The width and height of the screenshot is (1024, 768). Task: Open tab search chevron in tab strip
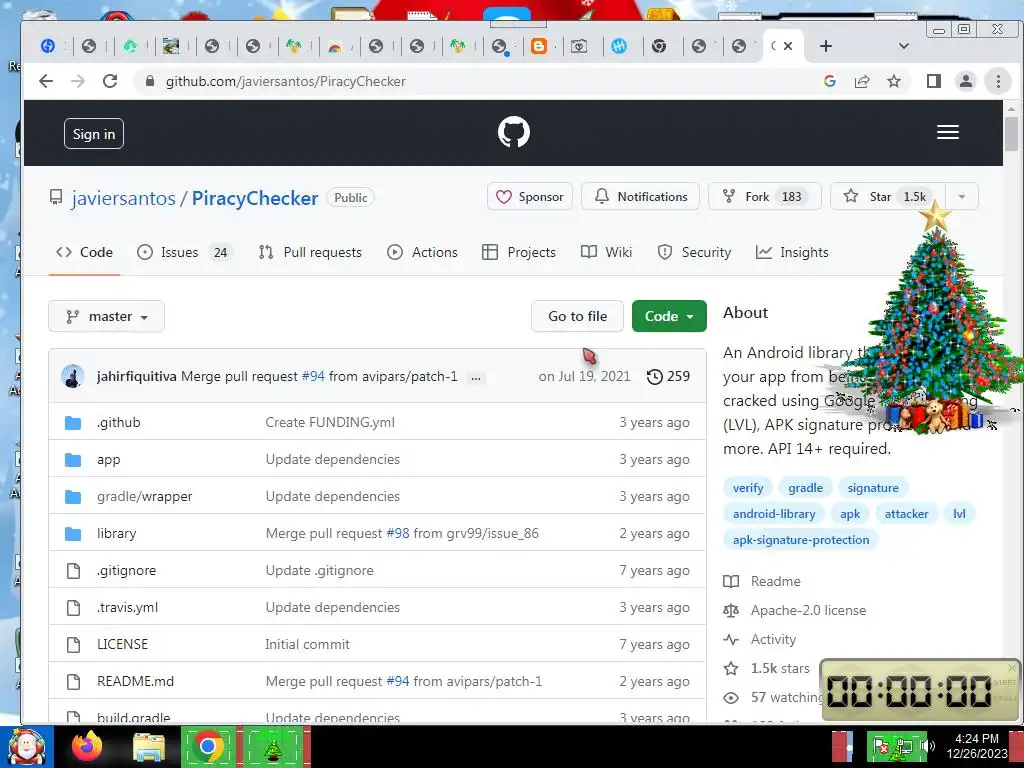click(x=904, y=46)
